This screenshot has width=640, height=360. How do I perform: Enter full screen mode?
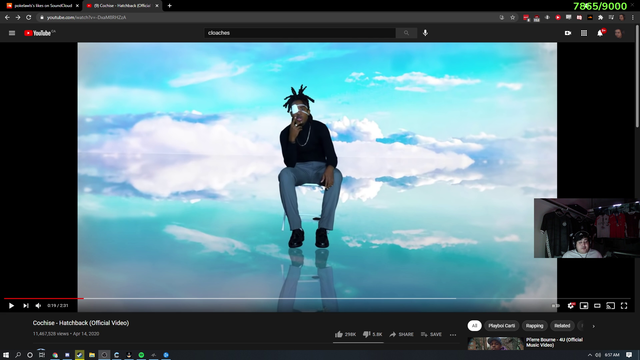point(624,305)
